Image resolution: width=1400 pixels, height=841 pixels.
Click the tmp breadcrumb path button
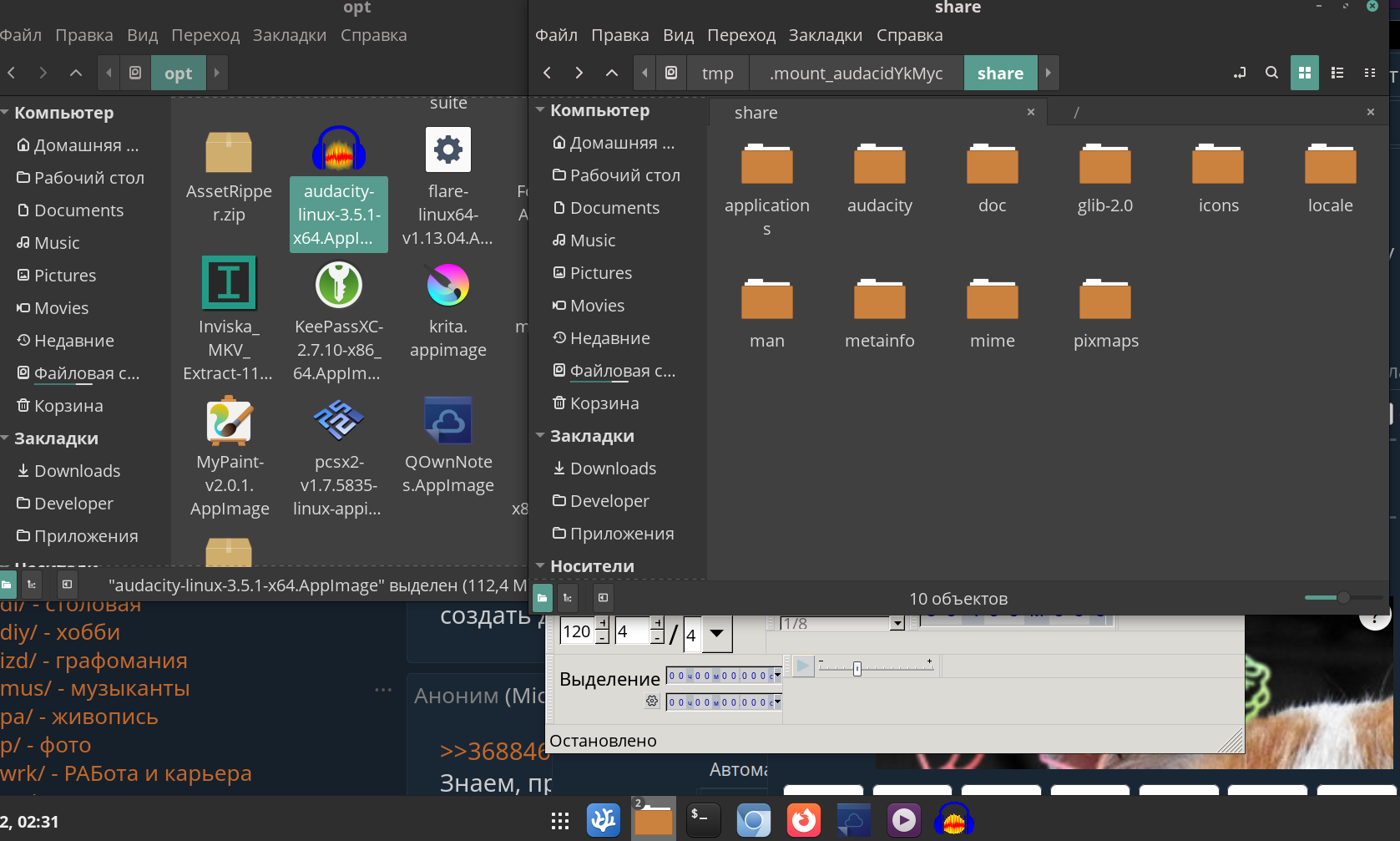pos(717,73)
